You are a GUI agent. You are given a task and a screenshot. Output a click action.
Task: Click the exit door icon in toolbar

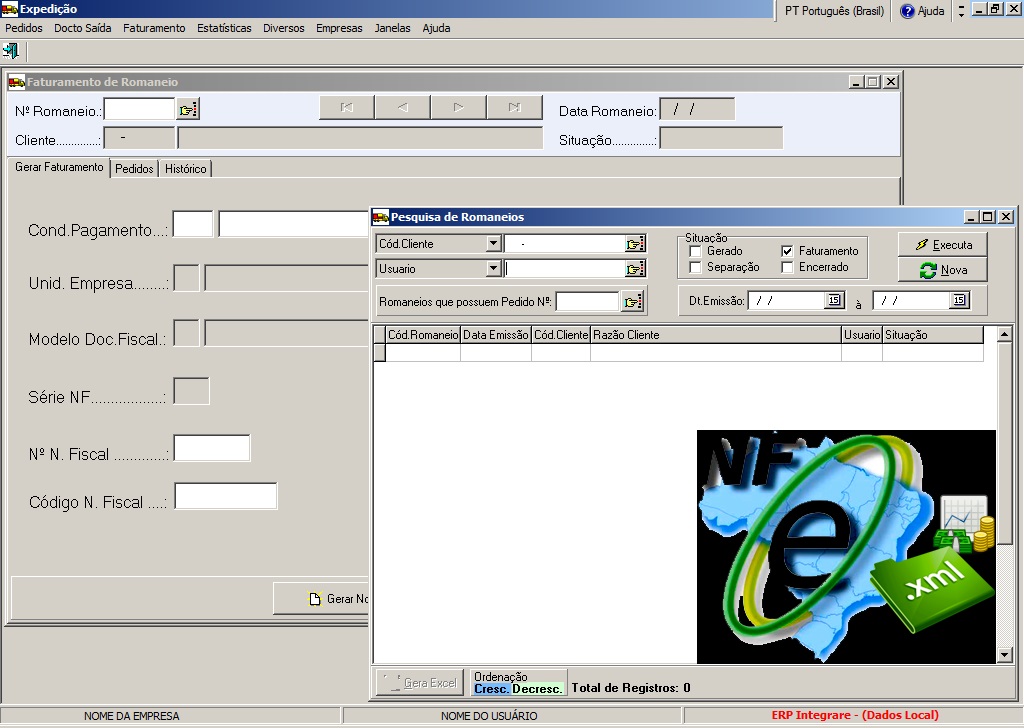click(11, 50)
